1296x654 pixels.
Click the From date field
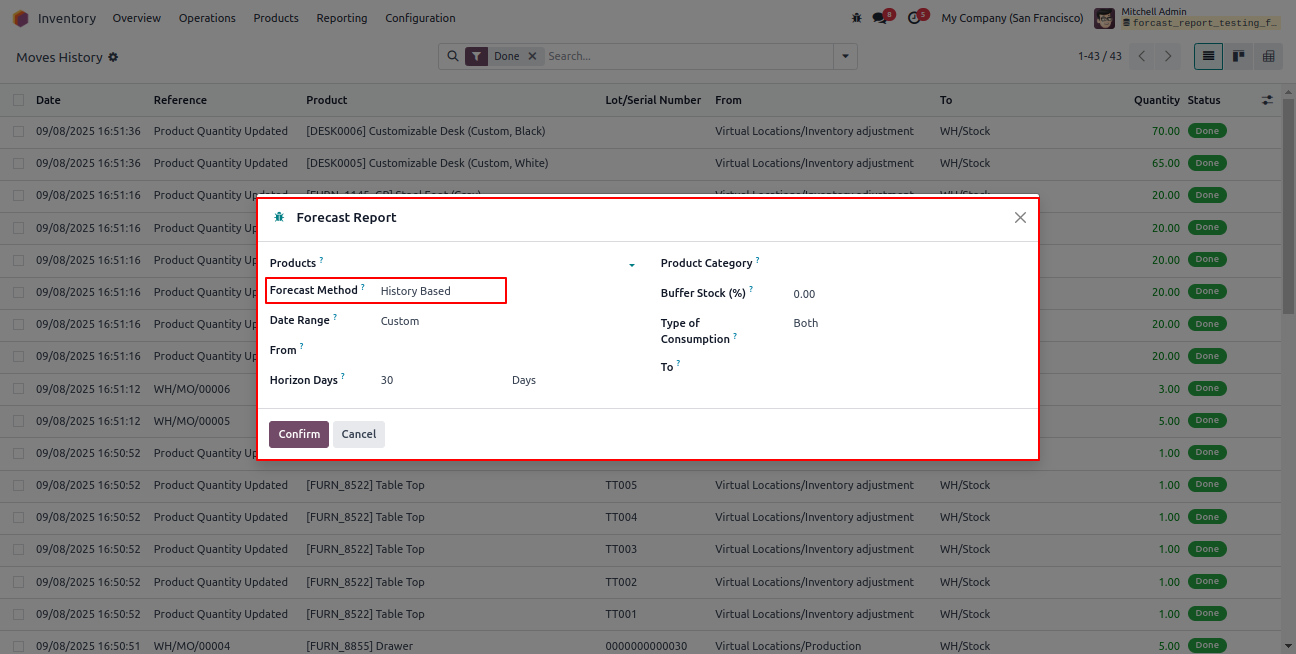[x=505, y=350]
